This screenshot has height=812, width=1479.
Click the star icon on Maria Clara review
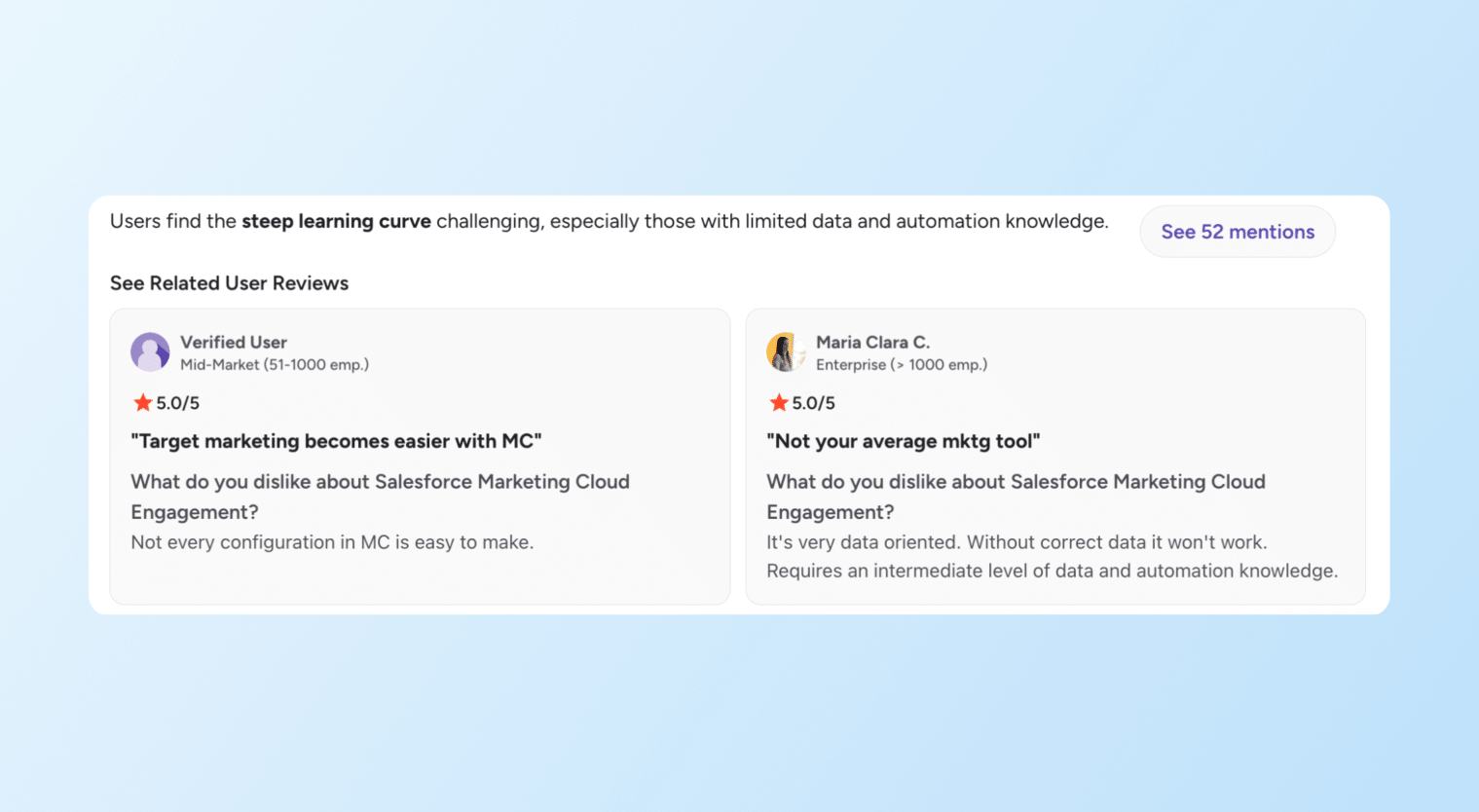tap(778, 402)
